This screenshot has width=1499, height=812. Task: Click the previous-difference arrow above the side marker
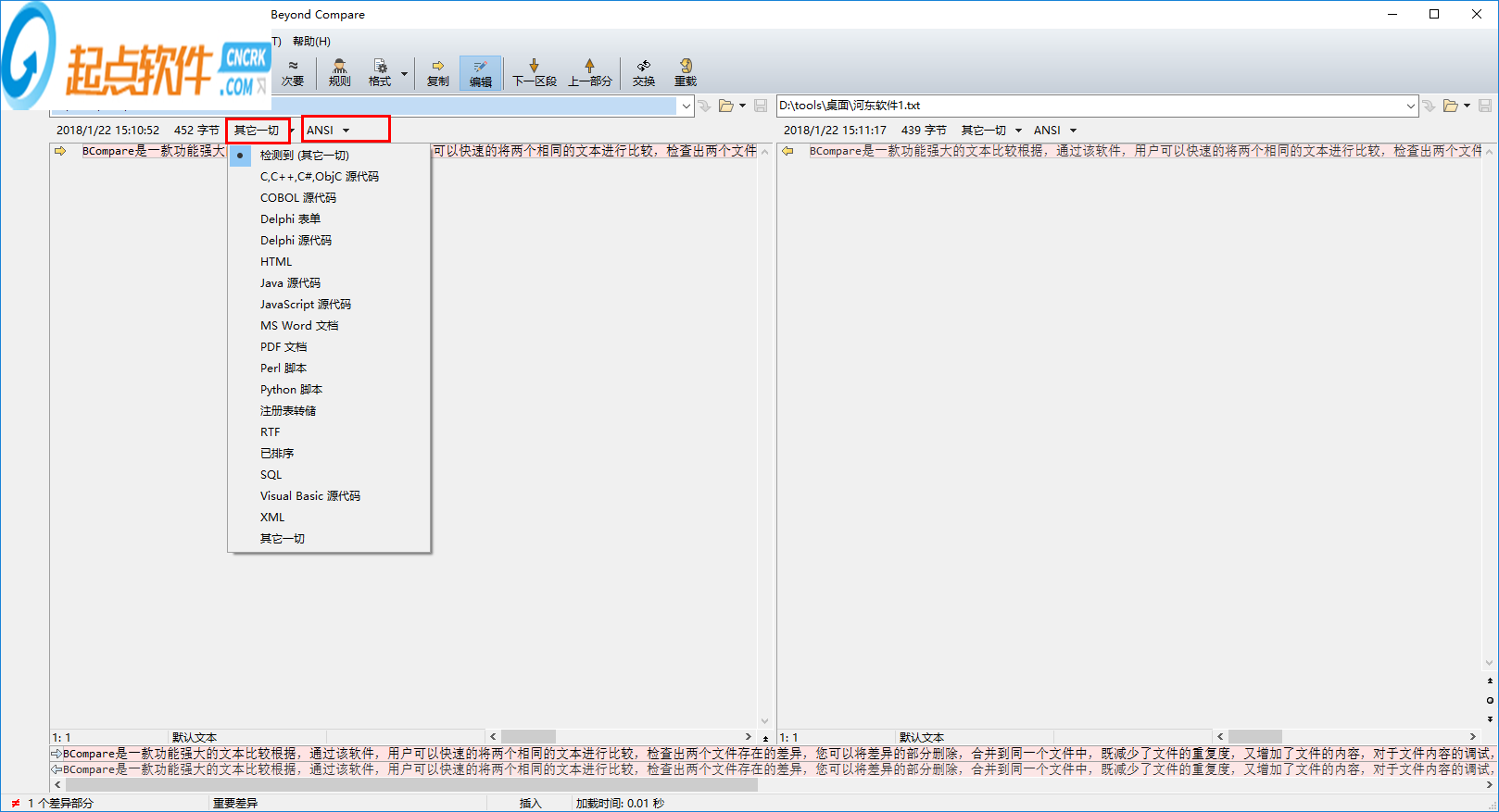pos(1490,681)
